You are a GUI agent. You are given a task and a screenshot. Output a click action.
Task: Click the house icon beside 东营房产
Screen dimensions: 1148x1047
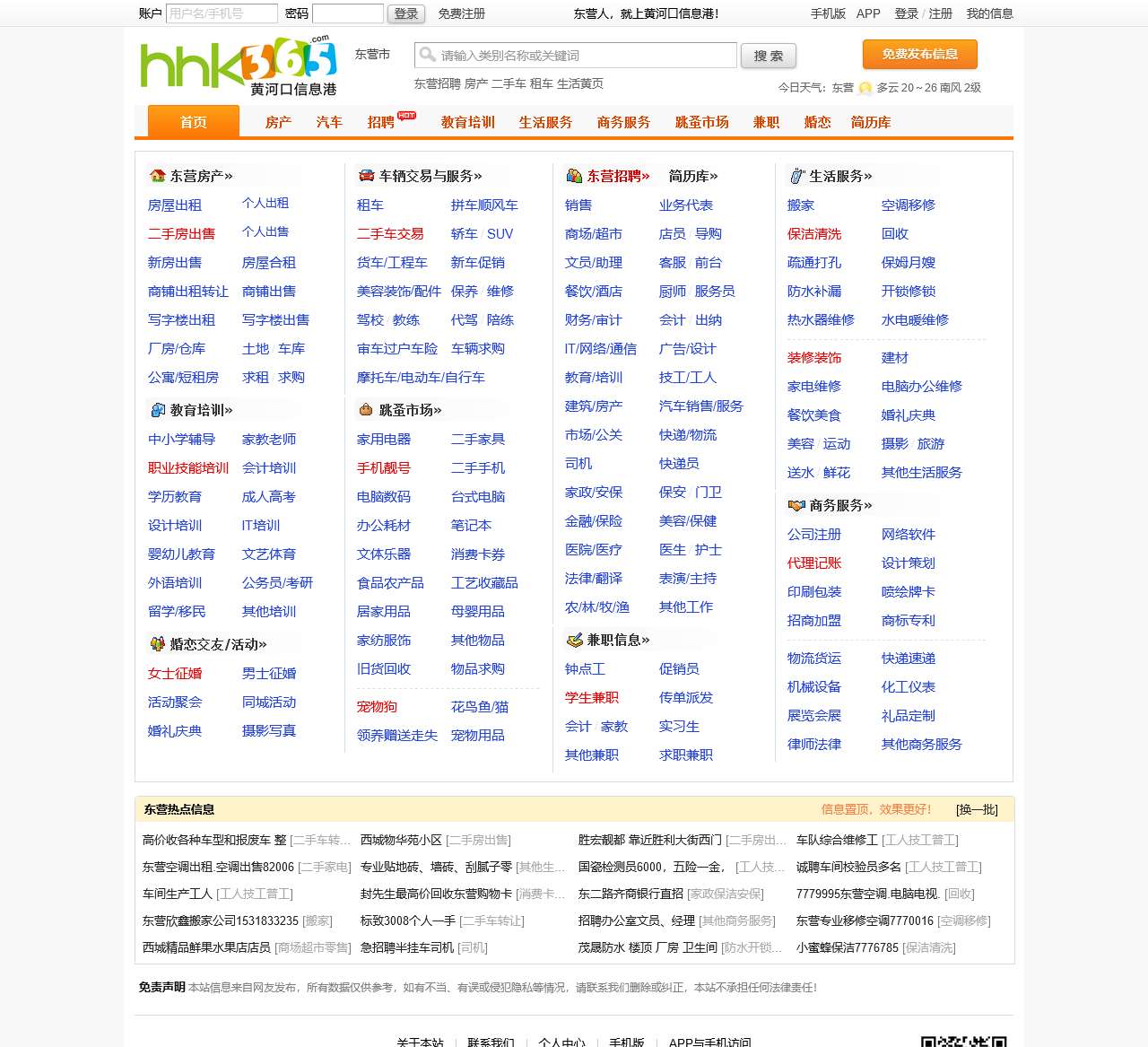(158, 176)
